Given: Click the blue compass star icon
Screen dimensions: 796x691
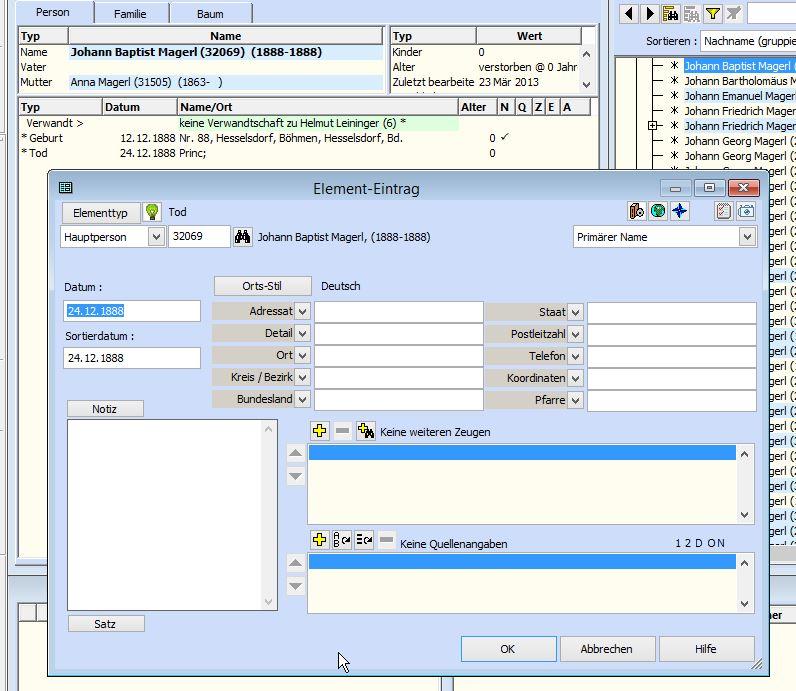Looking at the screenshot, I should (680, 211).
